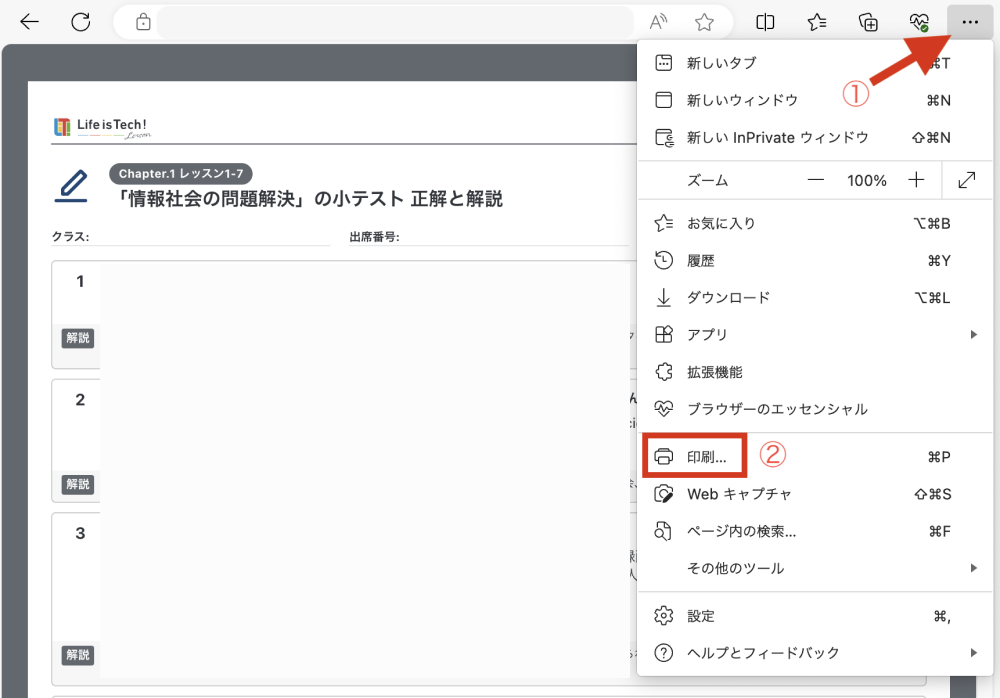
Task: Reload the page with refresh icon
Action: (81, 22)
